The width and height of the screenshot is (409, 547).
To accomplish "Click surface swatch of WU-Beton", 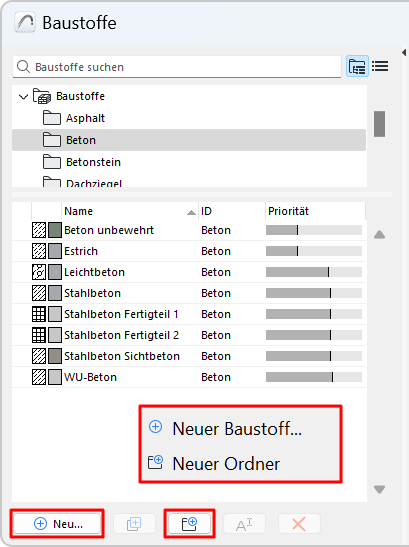I will [55, 377].
